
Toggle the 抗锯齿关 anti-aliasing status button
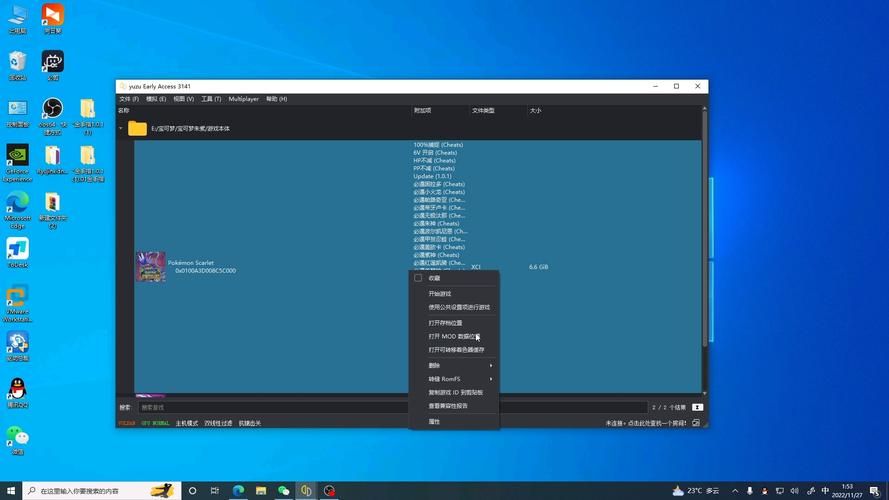click(x=249, y=423)
